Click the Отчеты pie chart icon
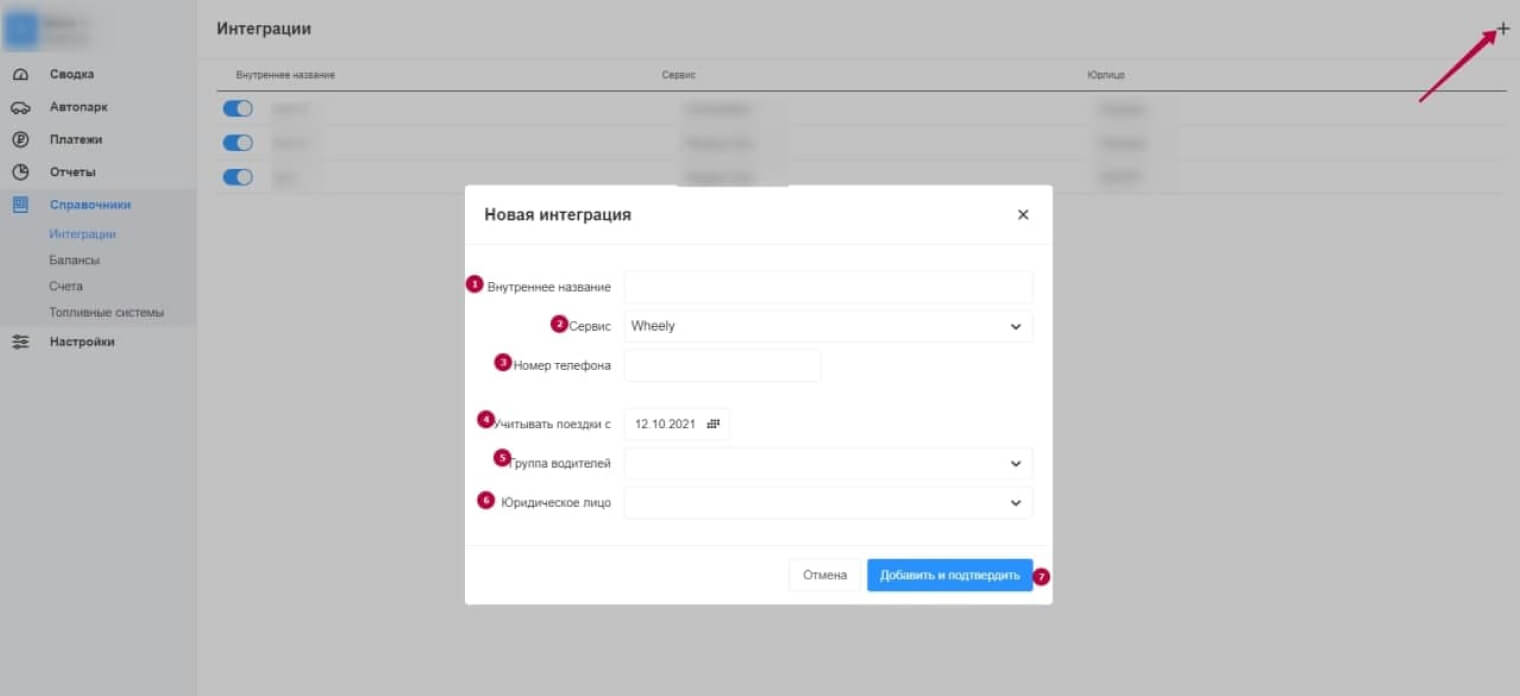Image resolution: width=1520 pixels, height=696 pixels. (x=20, y=172)
